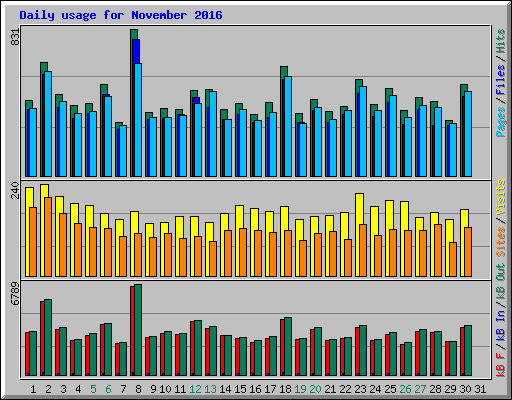
Task: Click the green kB Out bar for day 18
Action: (x=288, y=347)
